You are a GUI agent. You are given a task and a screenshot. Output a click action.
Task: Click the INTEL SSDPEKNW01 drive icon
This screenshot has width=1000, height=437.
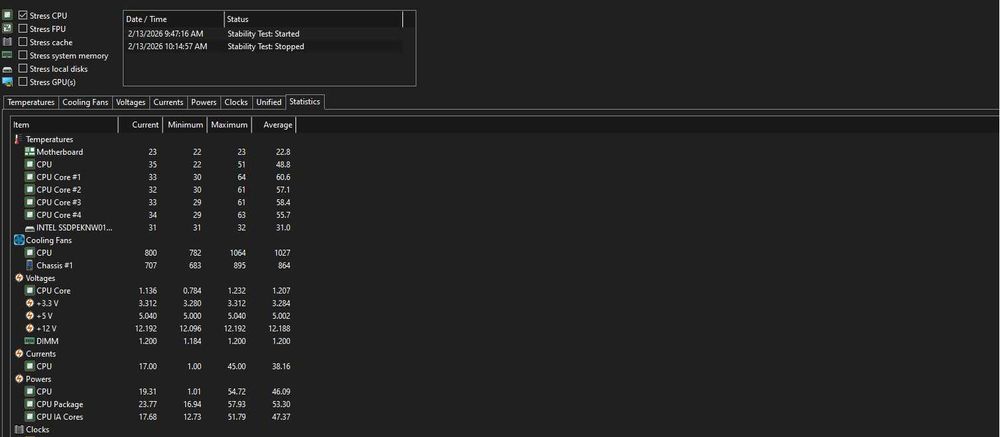29,228
